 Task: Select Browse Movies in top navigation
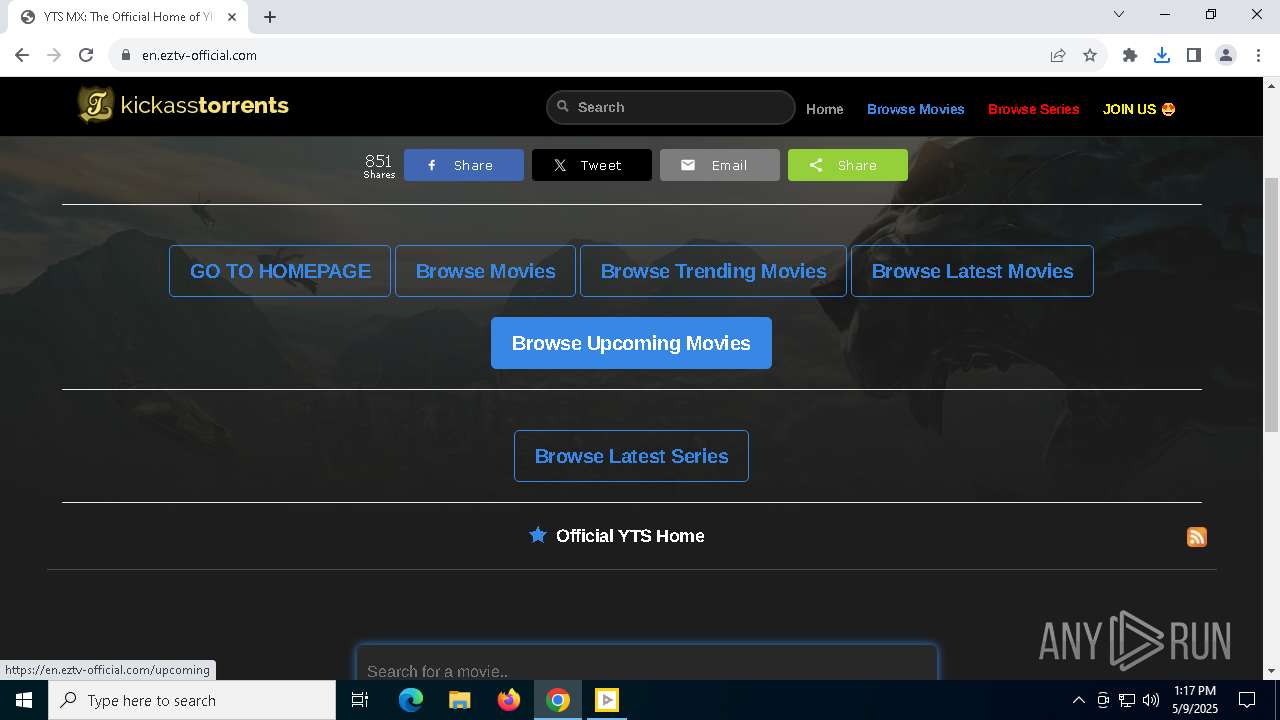click(916, 109)
